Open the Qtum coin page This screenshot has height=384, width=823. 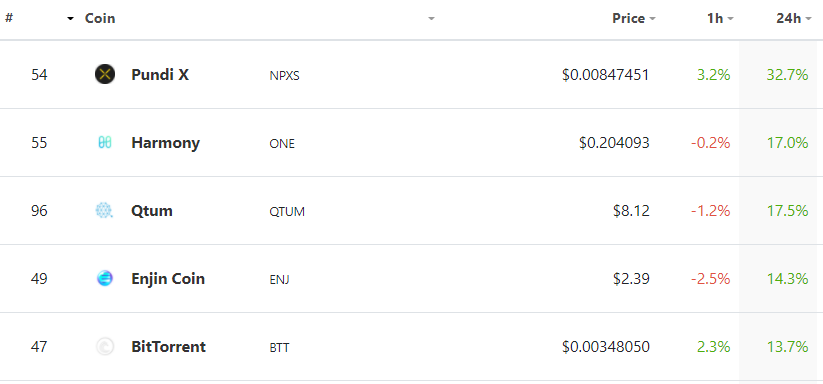click(x=152, y=211)
